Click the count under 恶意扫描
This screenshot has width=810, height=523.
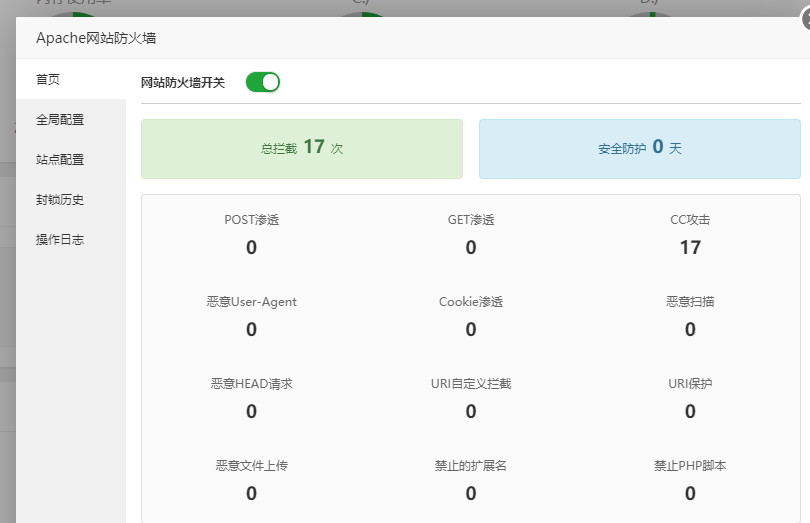tap(690, 329)
